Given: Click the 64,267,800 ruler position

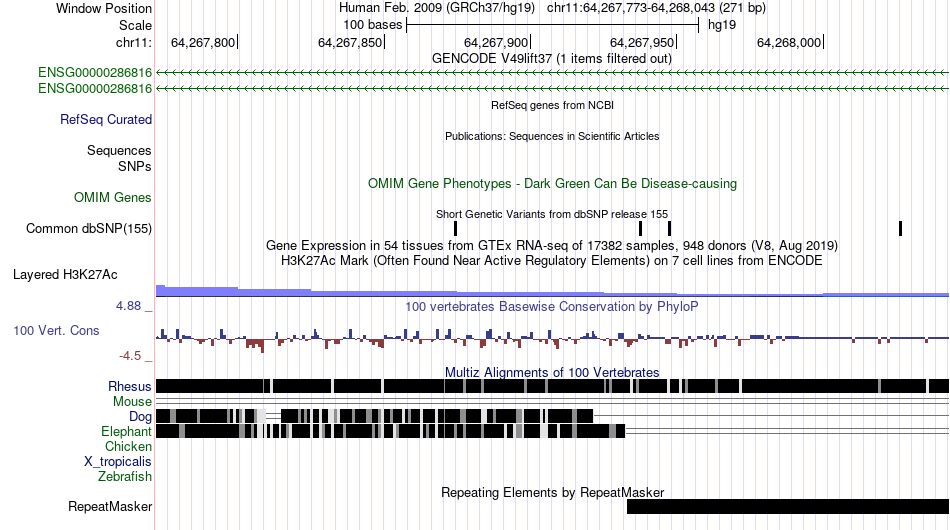Looking at the screenshot, I should point(203,42).
